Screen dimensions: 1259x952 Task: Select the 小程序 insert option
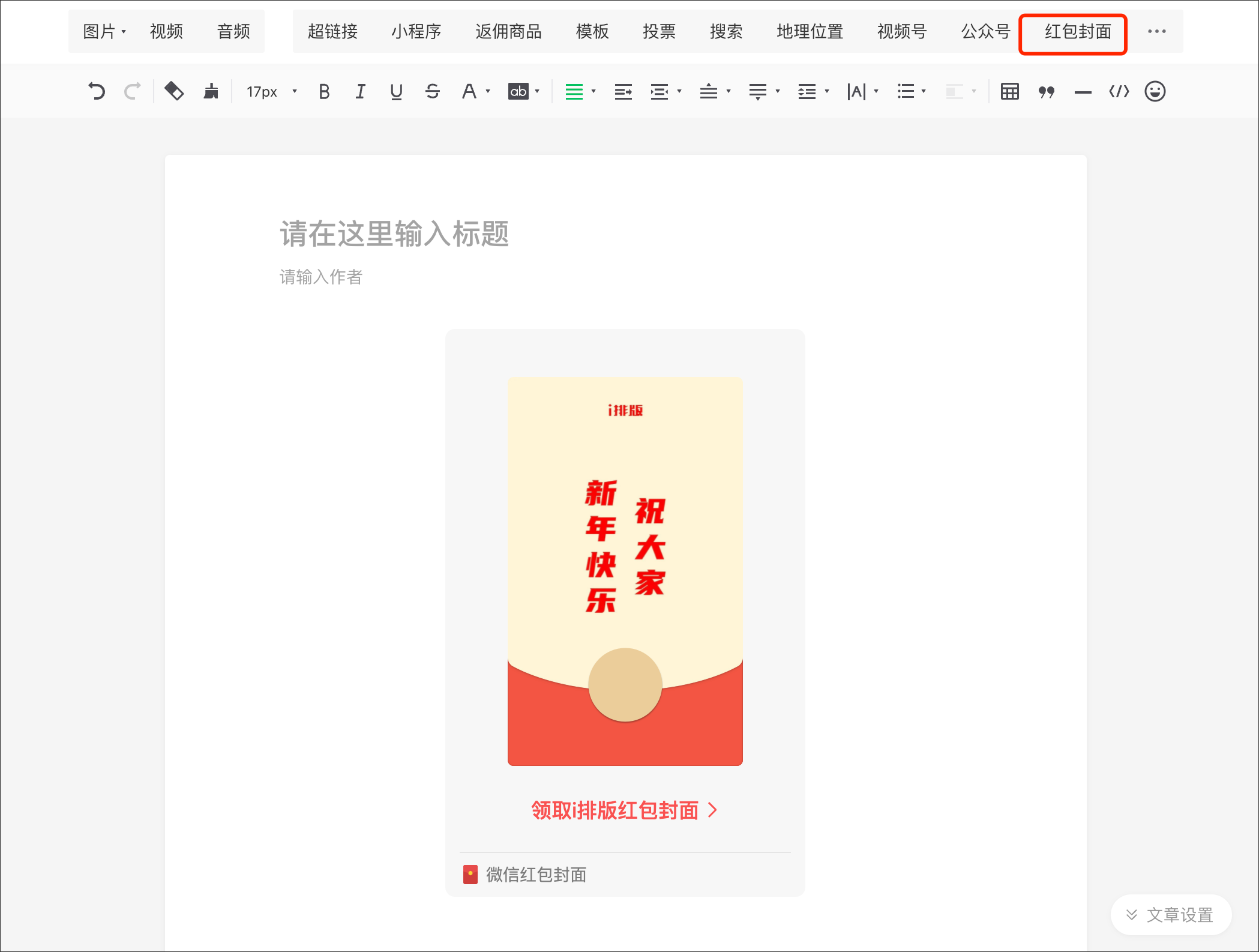[416, 31]
